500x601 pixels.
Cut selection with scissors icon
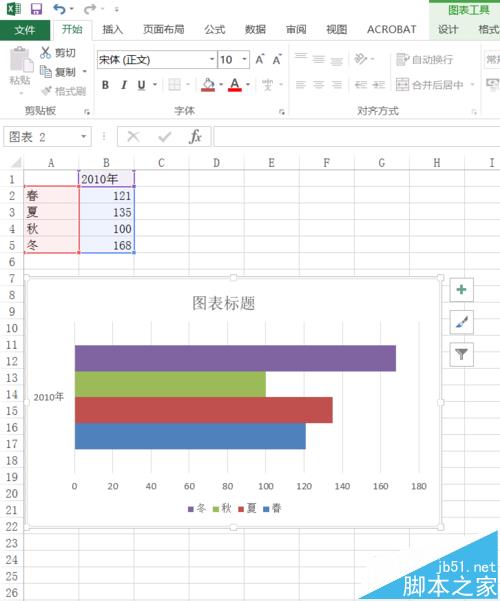[x=46, y=53]
